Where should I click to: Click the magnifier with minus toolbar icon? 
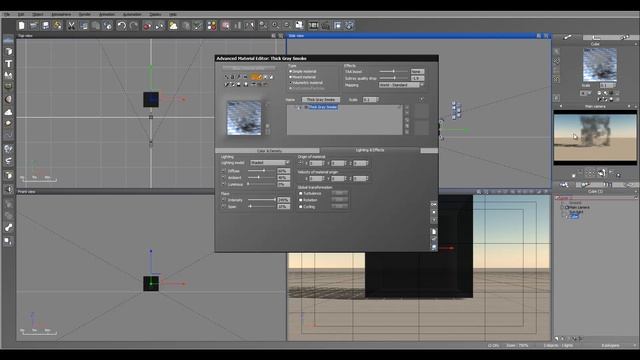coord(287,25)
